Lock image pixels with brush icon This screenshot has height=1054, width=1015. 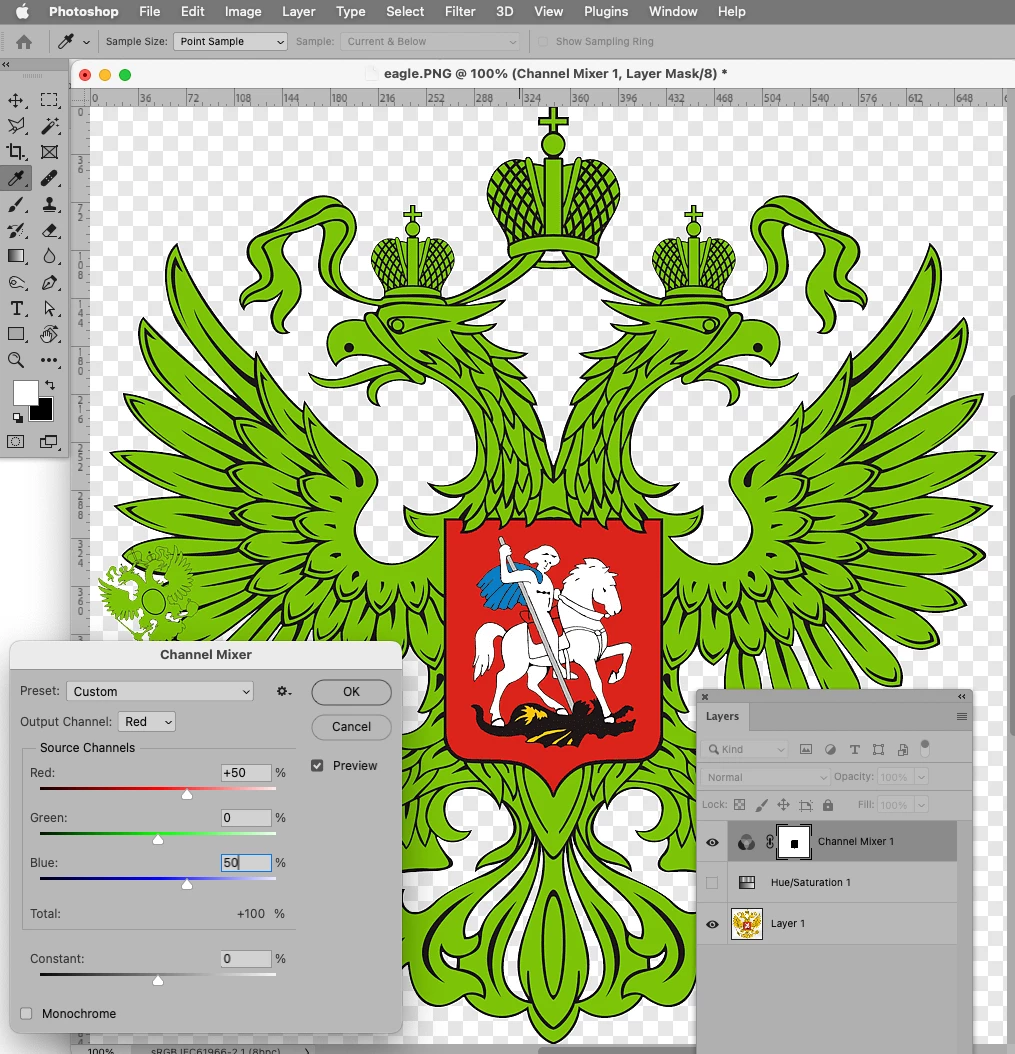[762, 805]
